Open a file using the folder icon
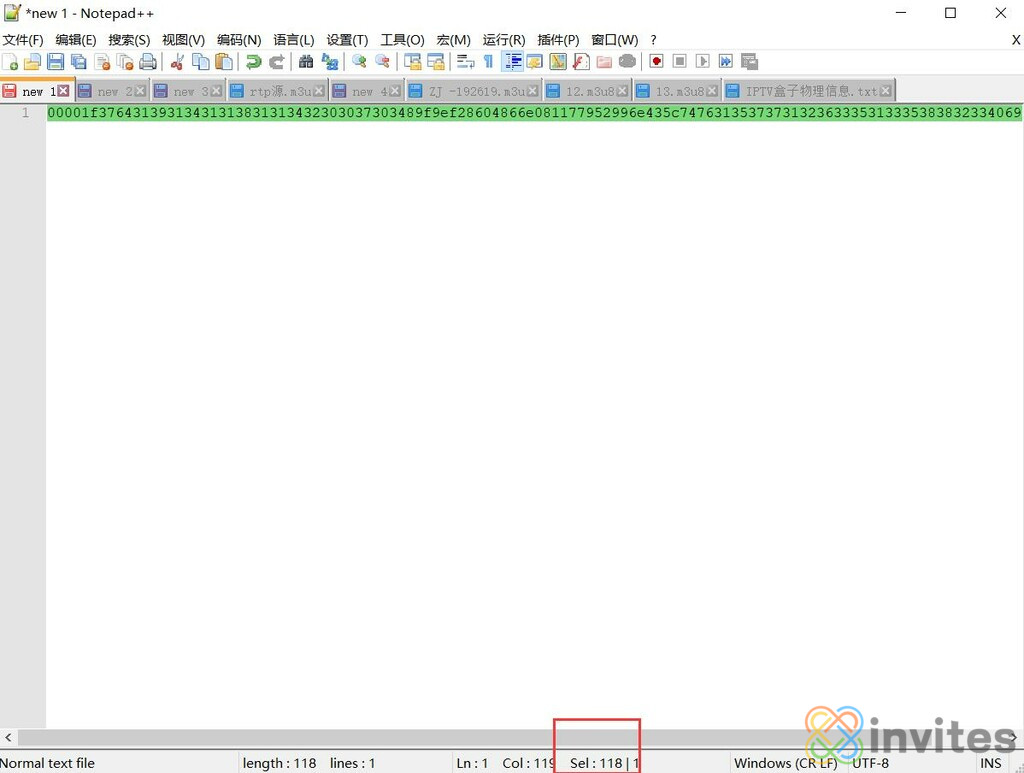The height and width of the screenshot is (773, 1024). pos(32,61)
